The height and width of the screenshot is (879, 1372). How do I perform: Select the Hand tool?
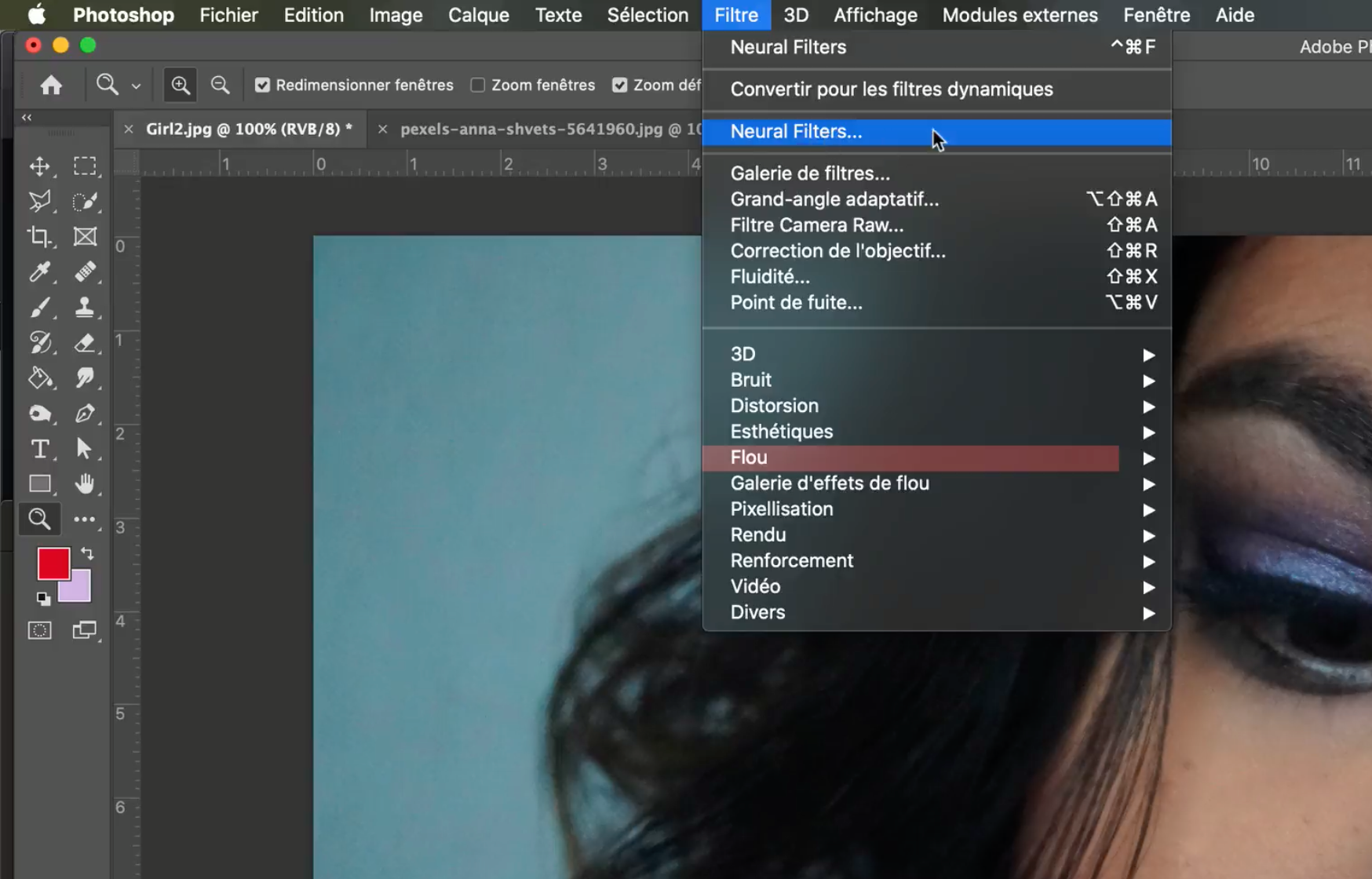pyautogui.click(x=85, y=483)
